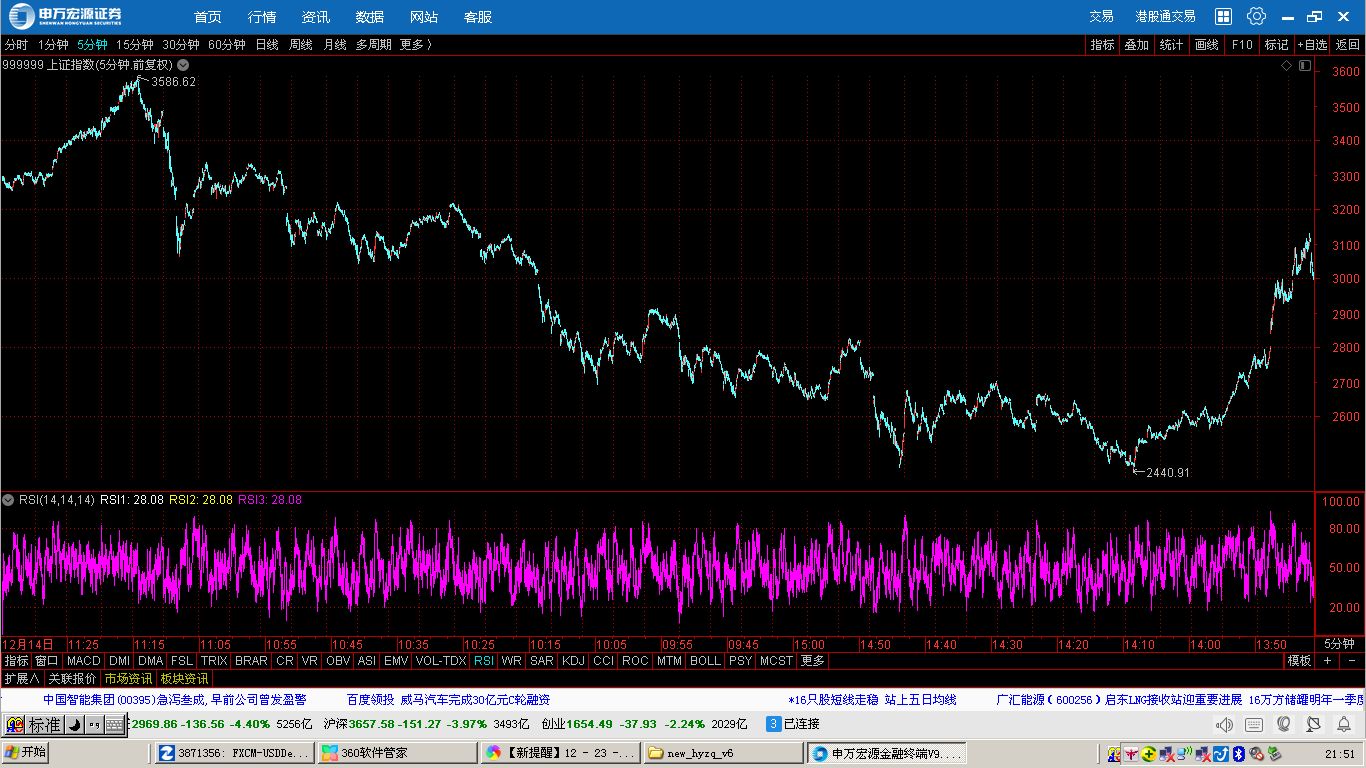This screenshot has height=768, width=1366.
Task: Open the 更多 timeframe dropdown
Action: [x=416, y=44]
